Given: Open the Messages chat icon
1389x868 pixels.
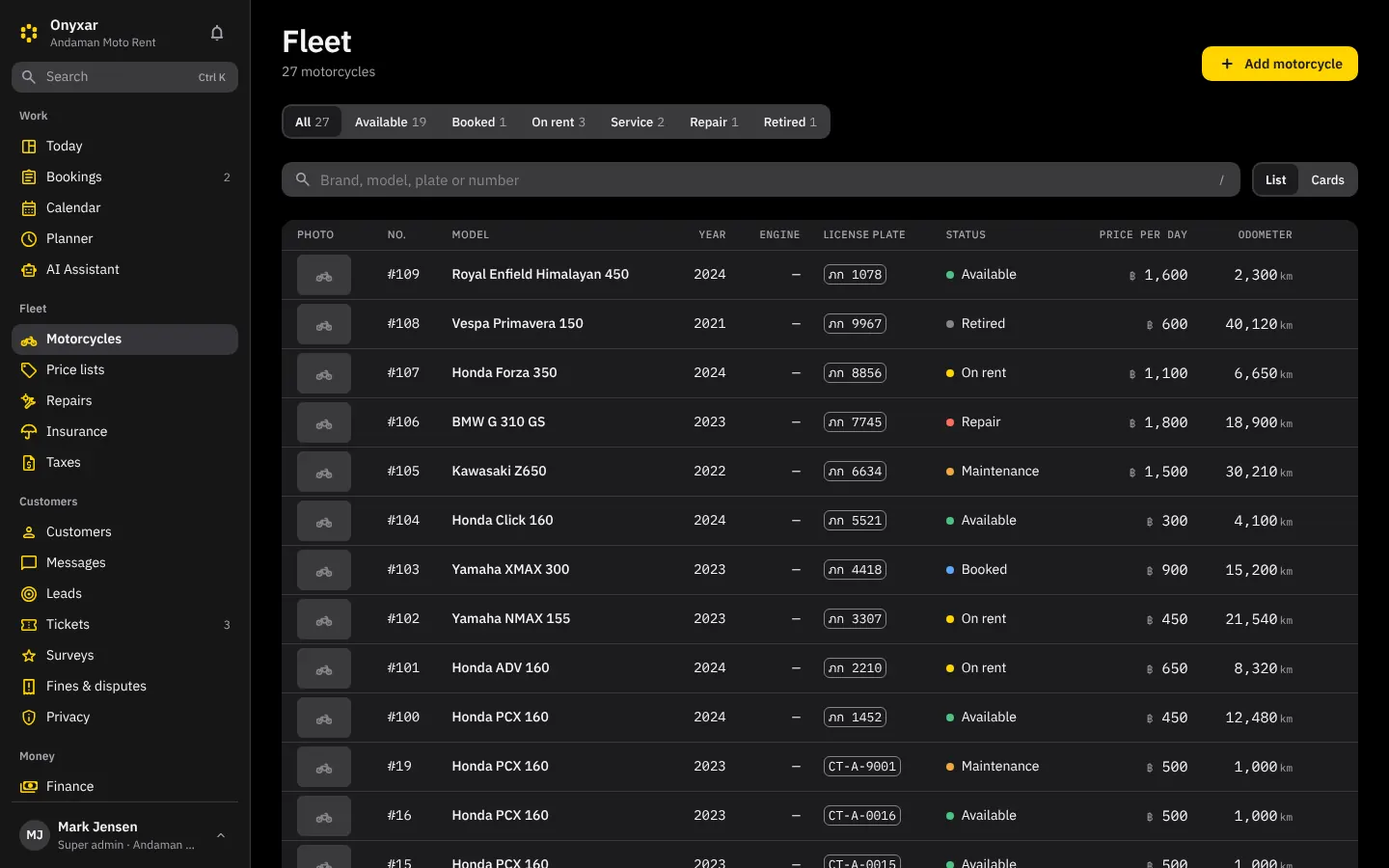Looking at the screenshot, I should click(x=29, y=563).
